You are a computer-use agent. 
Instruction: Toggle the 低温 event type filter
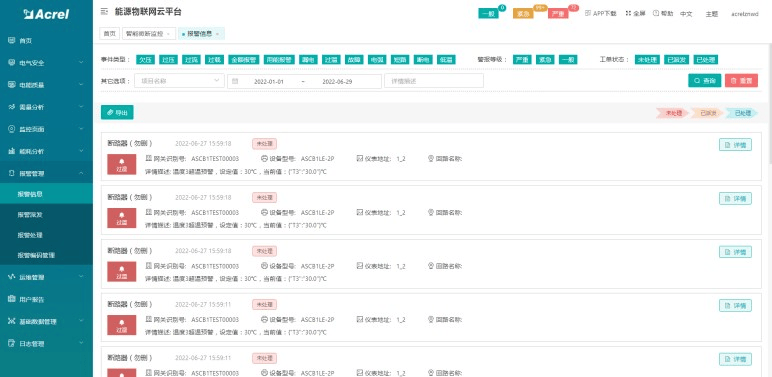coord(446,60)
